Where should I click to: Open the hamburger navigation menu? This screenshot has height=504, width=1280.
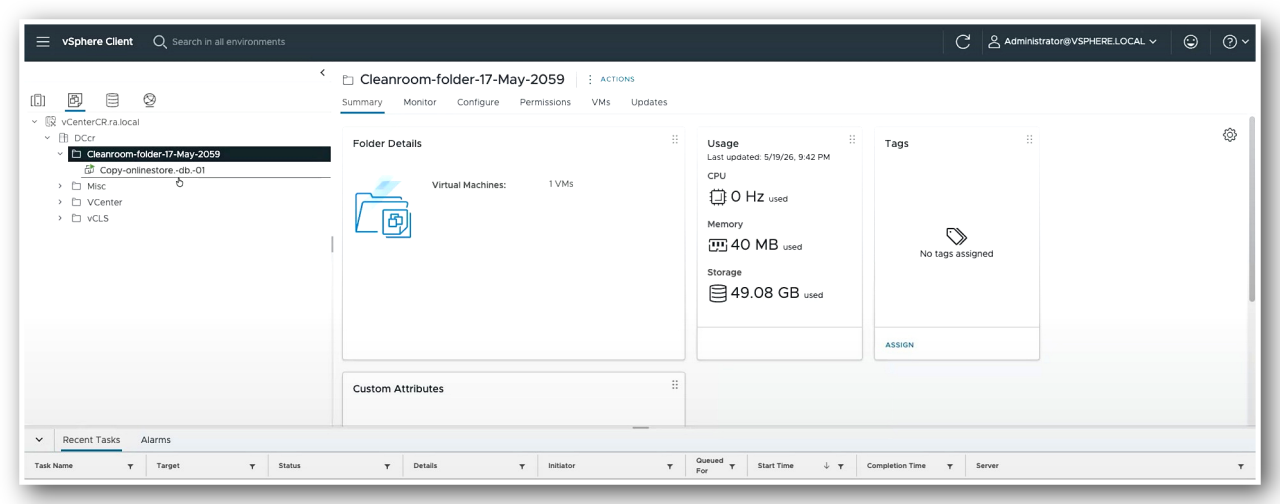click(x=43, y=42)
